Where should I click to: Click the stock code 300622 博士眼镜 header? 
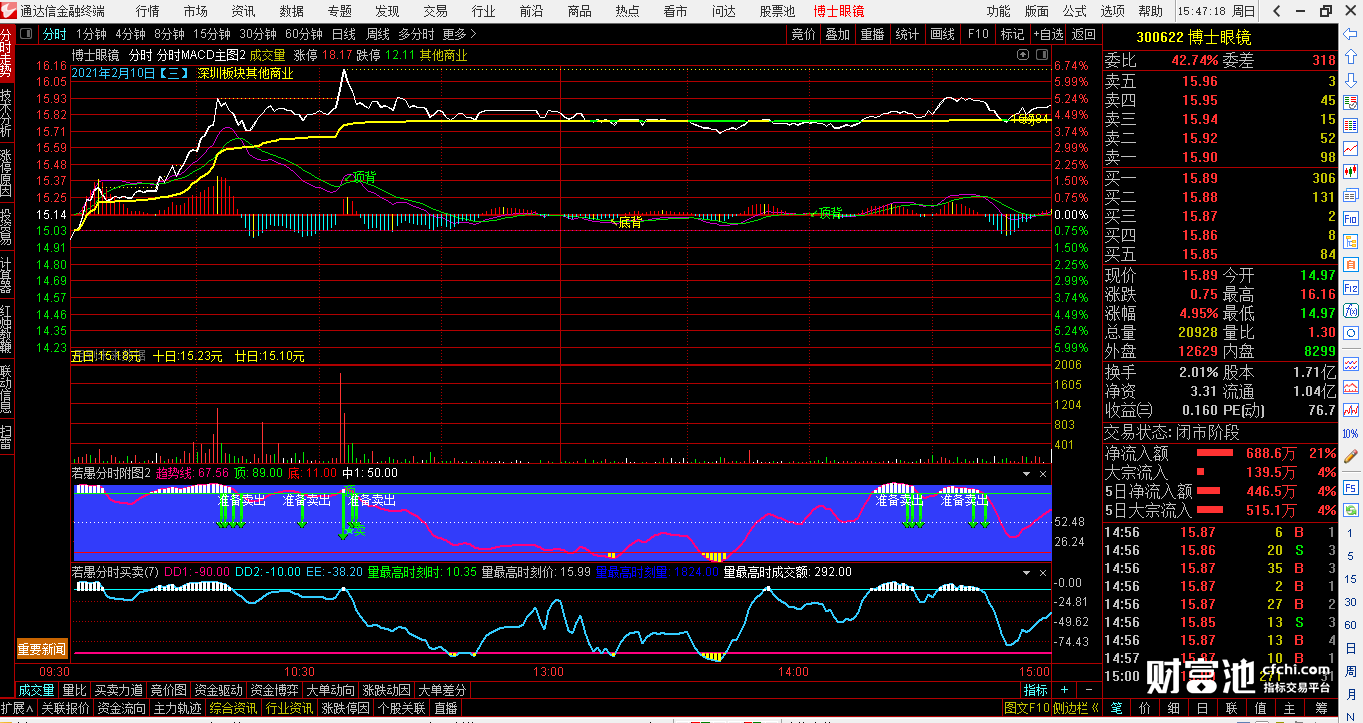coord(1193,37)
